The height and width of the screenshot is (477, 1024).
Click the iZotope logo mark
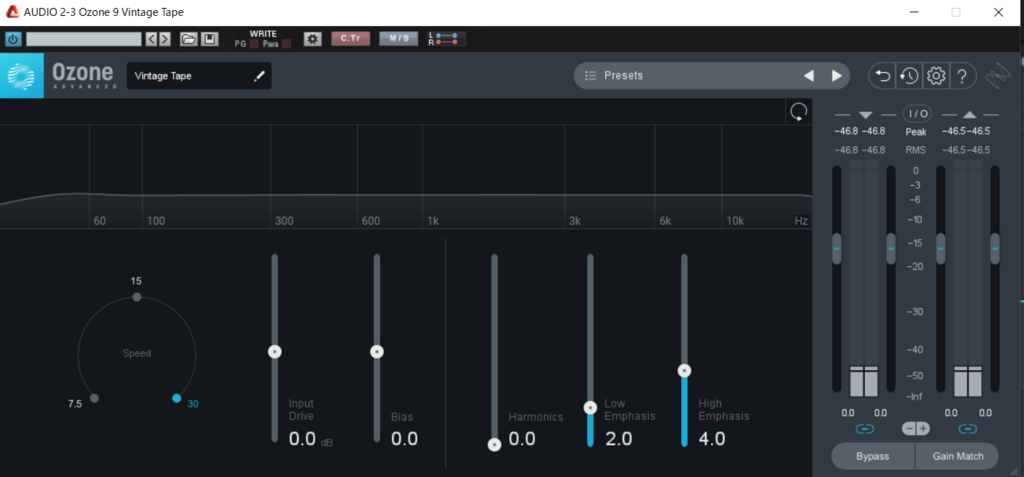coord(996,76)
